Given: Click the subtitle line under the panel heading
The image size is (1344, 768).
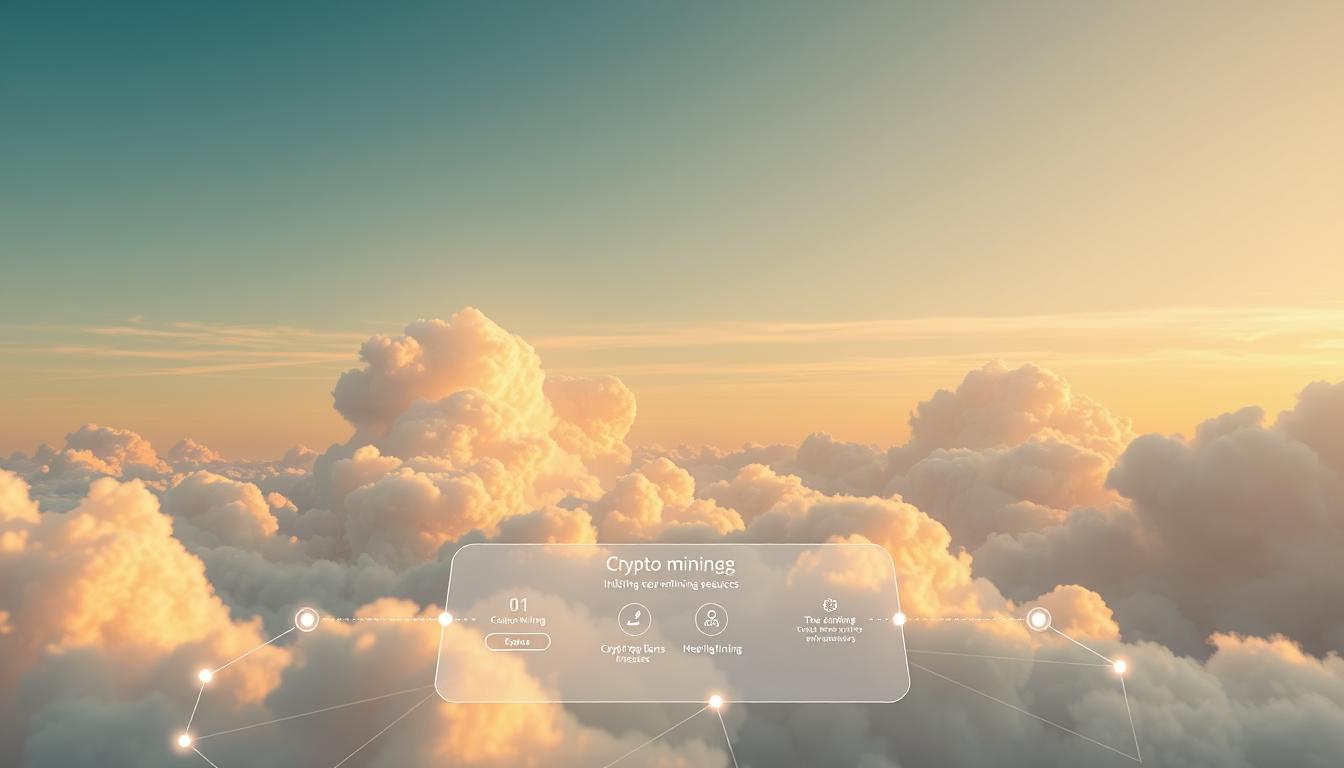Looking at the screenshot, I should click(671, 584).
